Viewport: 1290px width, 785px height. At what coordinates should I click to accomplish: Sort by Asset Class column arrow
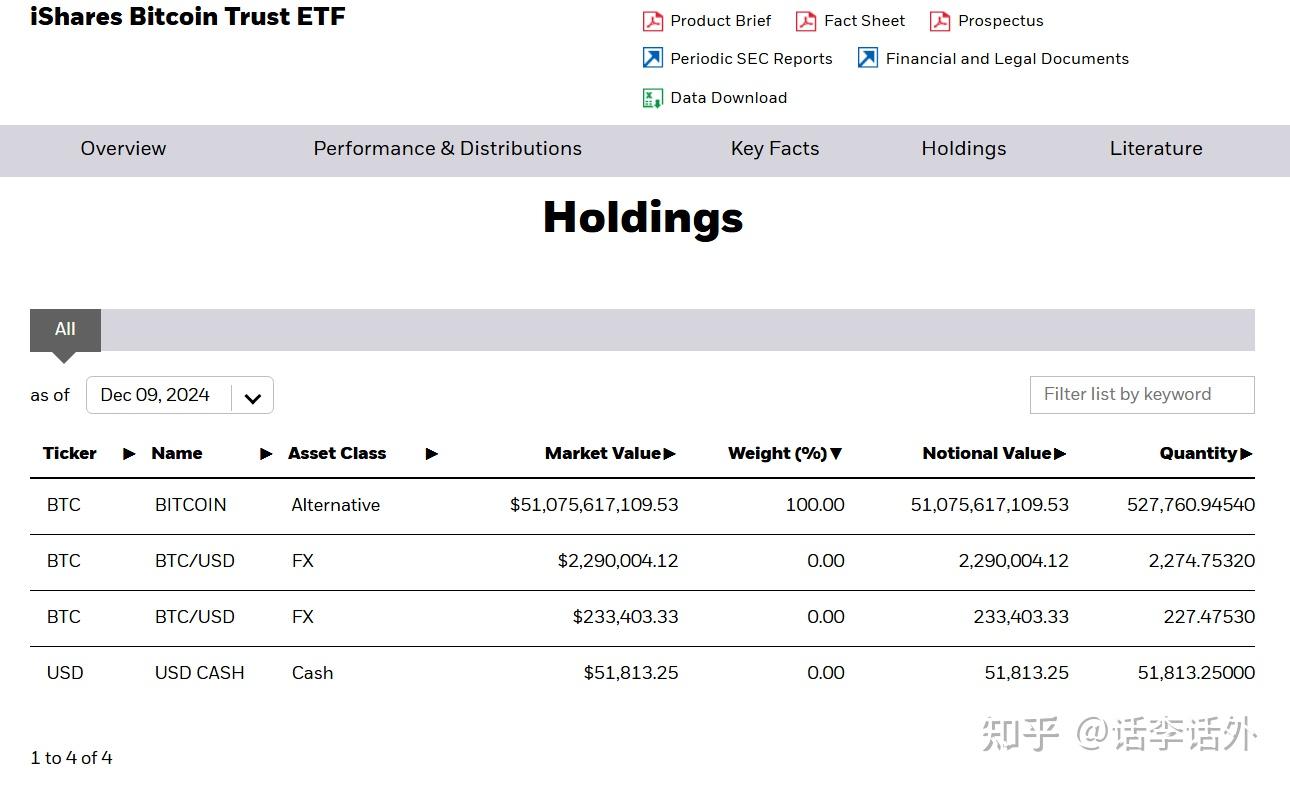(432, 454)
